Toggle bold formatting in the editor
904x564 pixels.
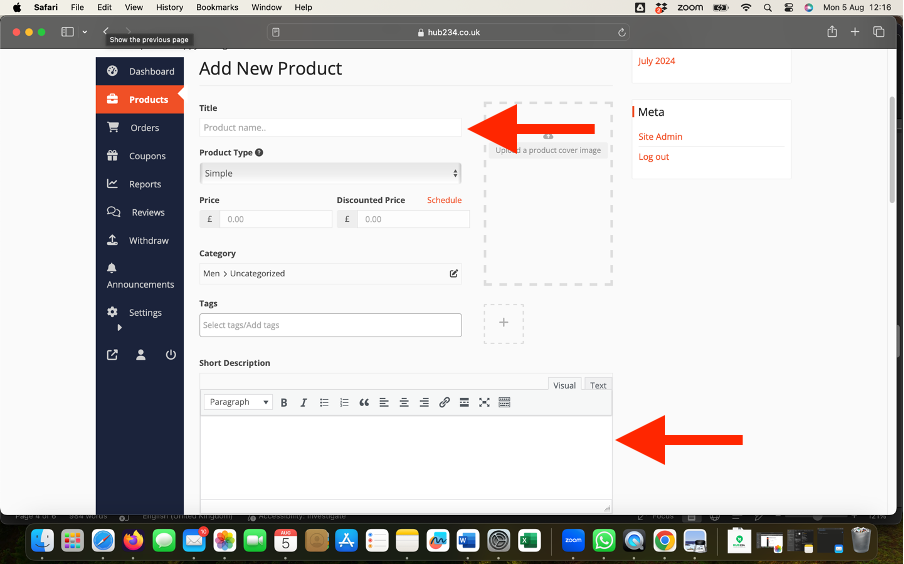(x=284, y=402)
